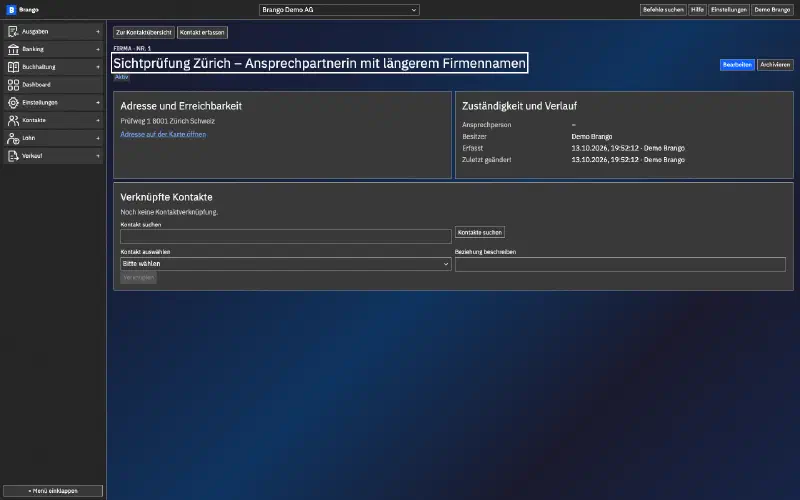Viewport: 800px width, 500px height.
Task: Open Kontakte in the sidebar
Action: point(54,120)
